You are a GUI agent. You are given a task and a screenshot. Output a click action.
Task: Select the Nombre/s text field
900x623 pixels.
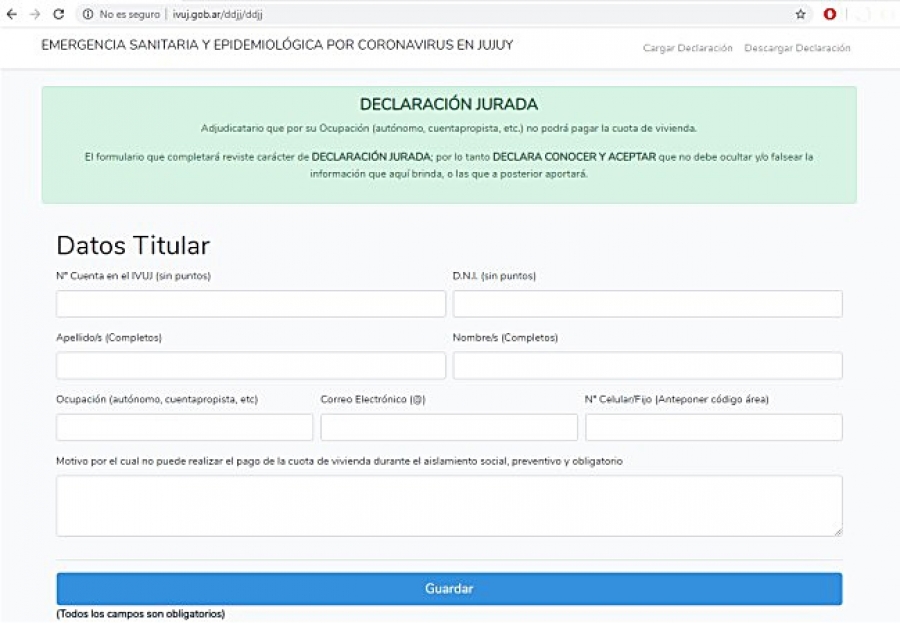coord(647,366)
